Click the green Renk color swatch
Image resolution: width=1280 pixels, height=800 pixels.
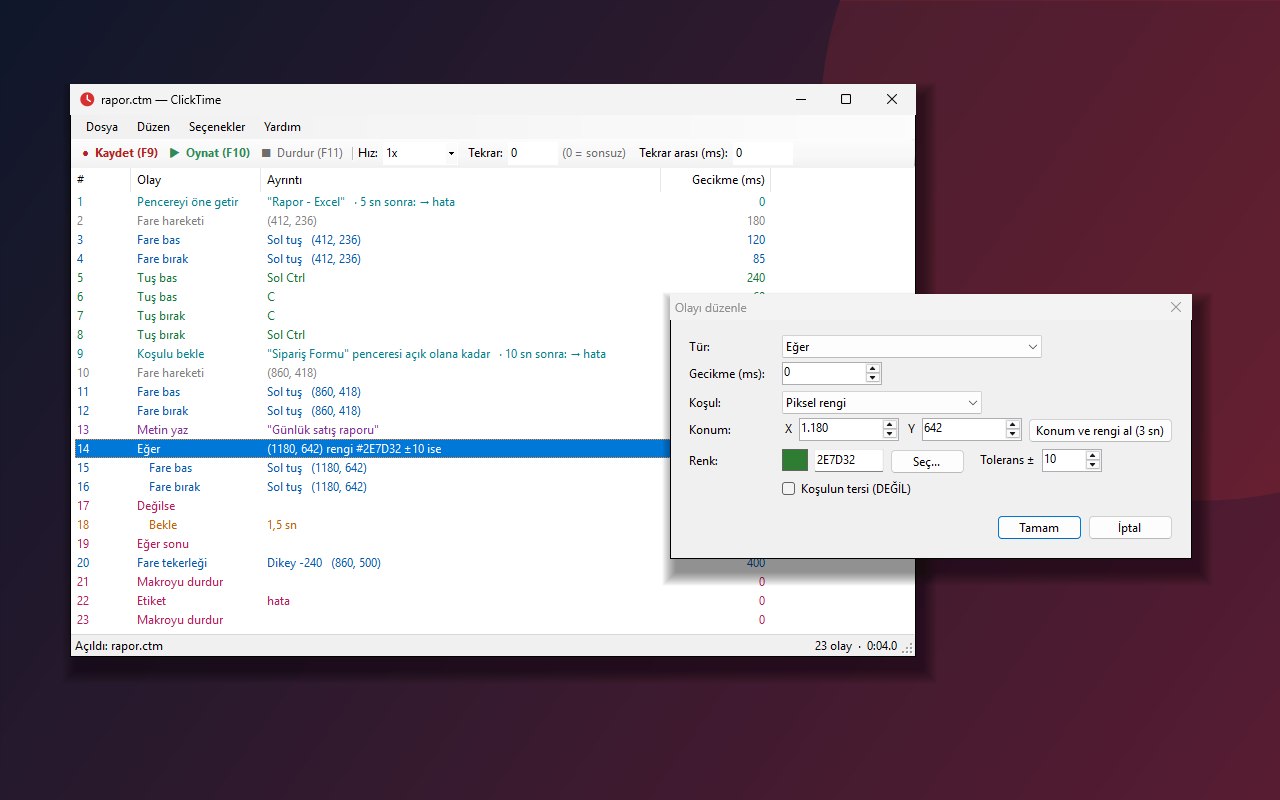point(795,460)
